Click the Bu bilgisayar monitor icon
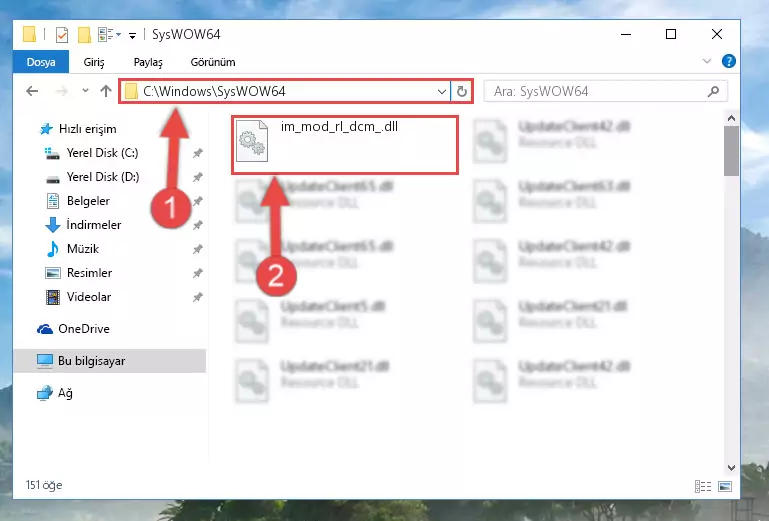The width and height of the screenshot is (769, 521). 45,361
